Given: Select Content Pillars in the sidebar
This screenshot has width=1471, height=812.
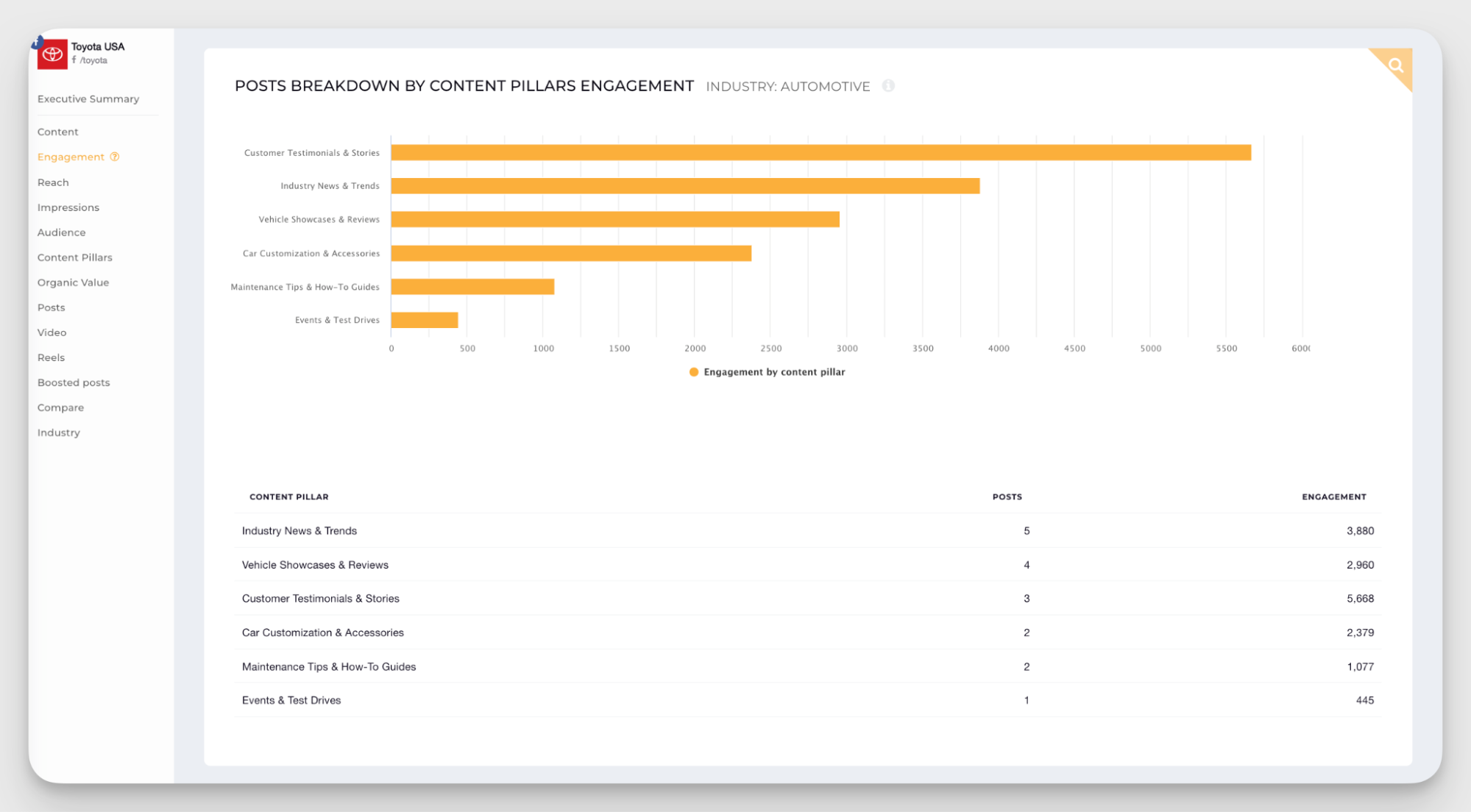Looking at the screenshot, I should click(x=74, y=257).
